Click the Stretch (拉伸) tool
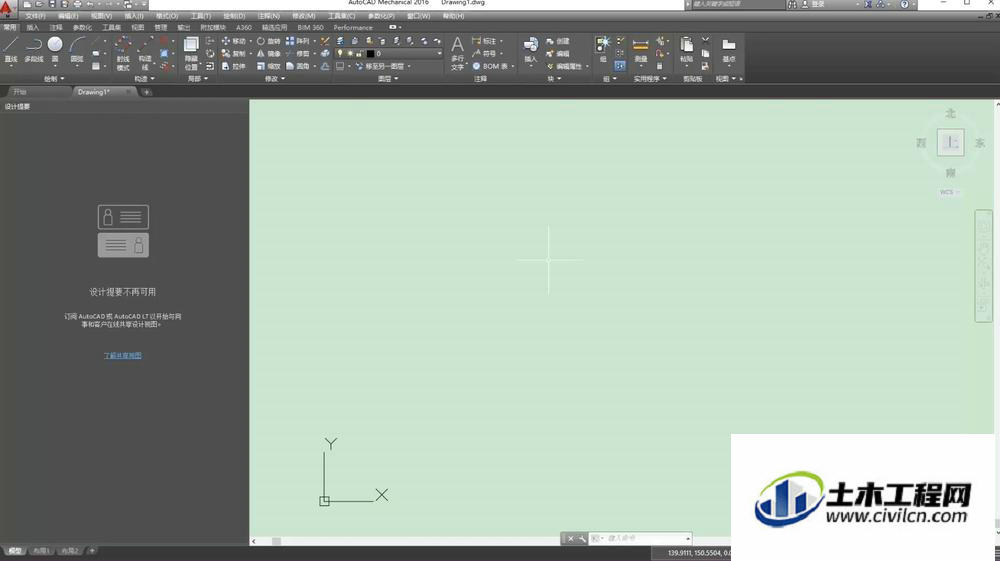This screenshot has width=1000, height=561. pyautogui.click(x=233, y=66)
